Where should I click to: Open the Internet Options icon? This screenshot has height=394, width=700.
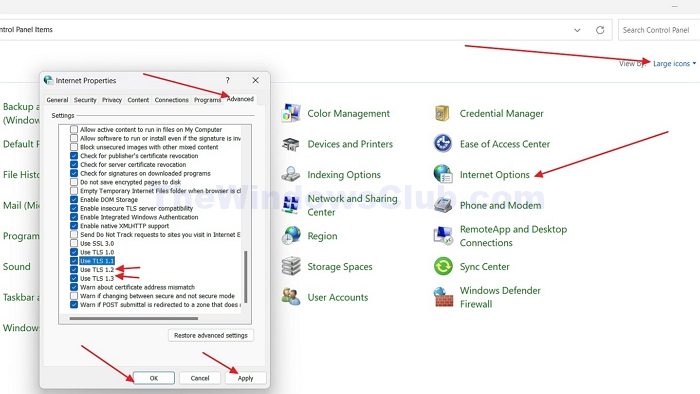tap(443, 174)
